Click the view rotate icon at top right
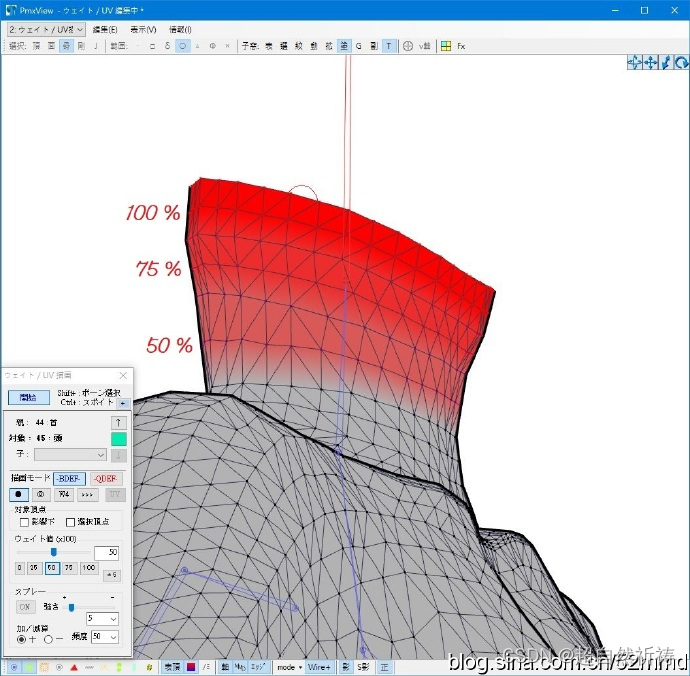This screenshot has height=676, width=690. click(x=681, y=62)
